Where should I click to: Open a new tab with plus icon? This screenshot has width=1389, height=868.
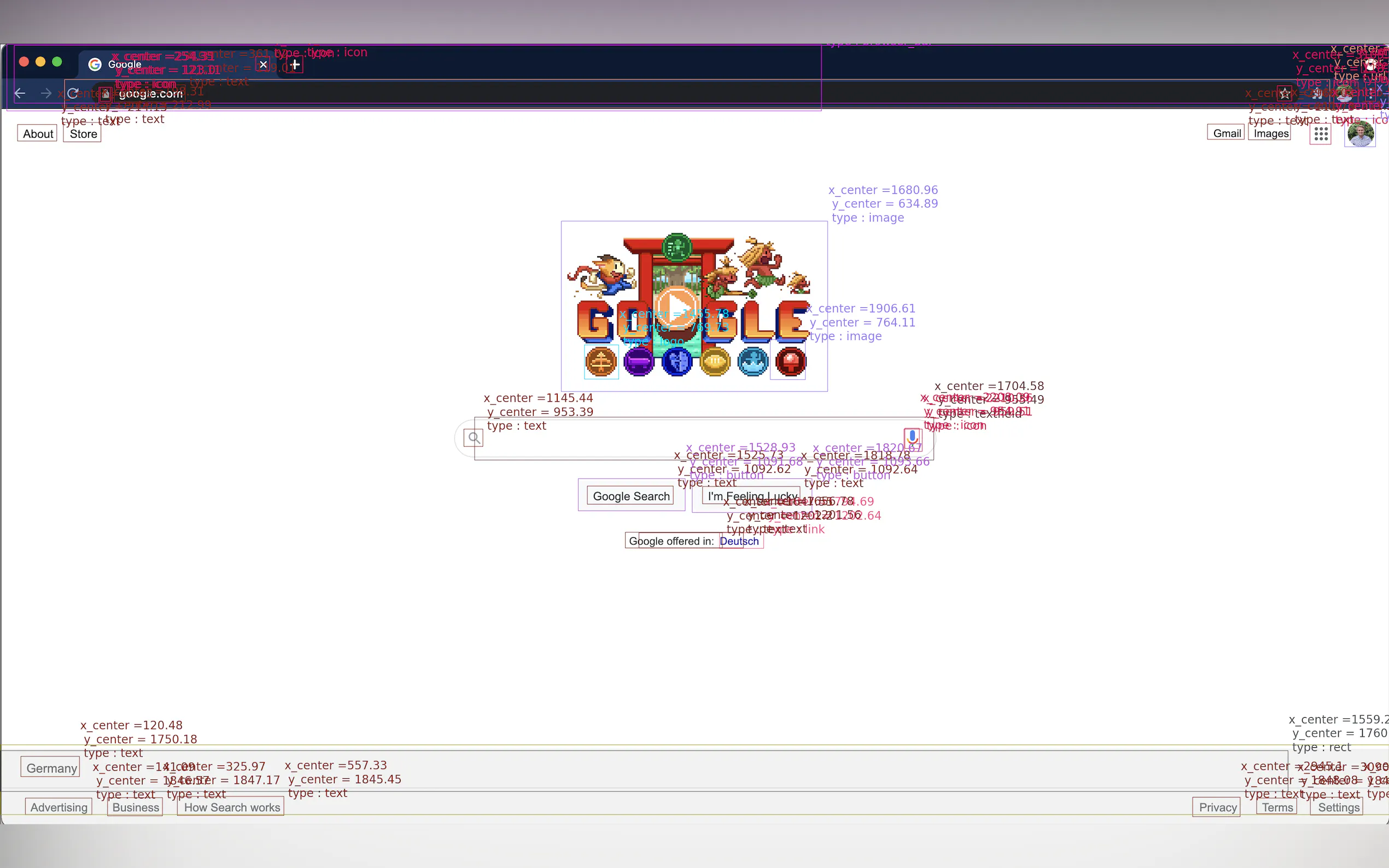[x=295, y=64]
